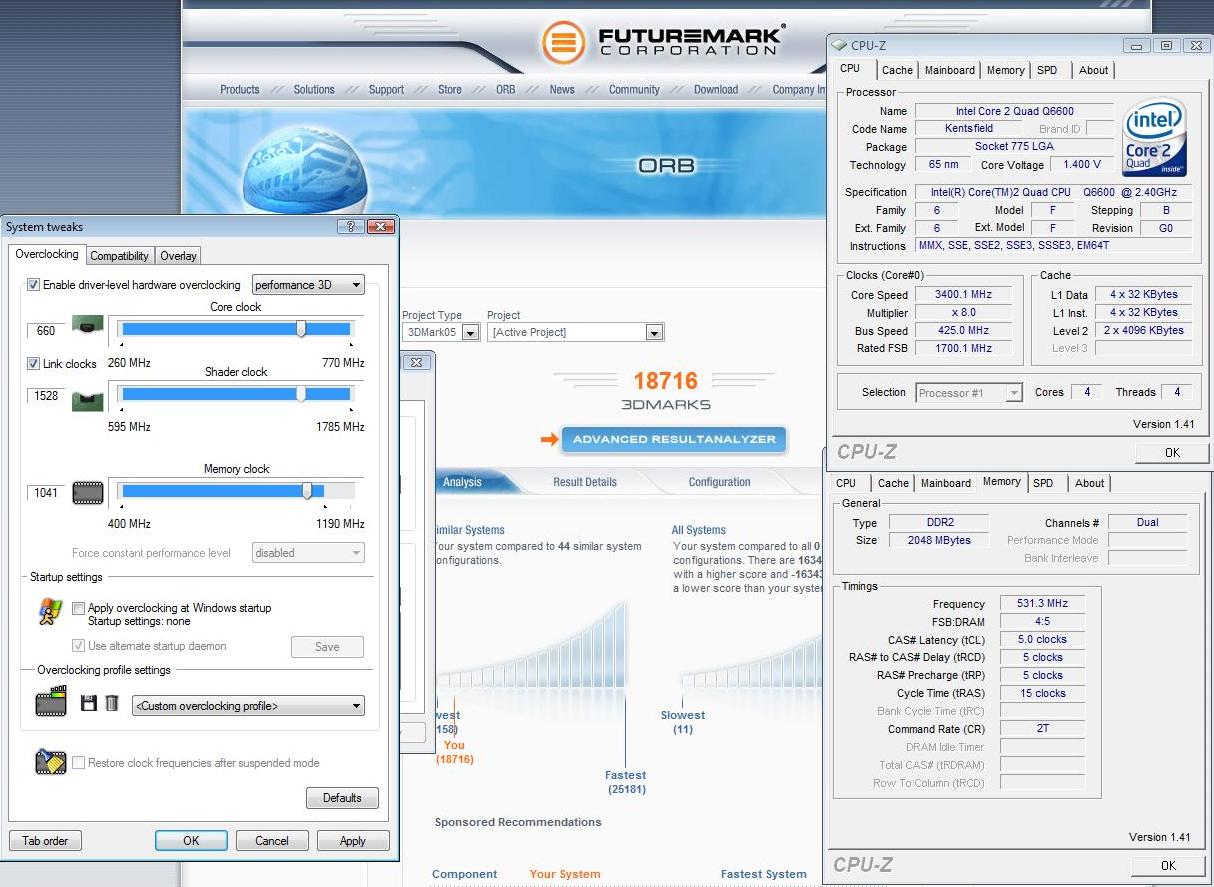Click Apply in System tweaks dialog
This screenshot has height=887, width=1214.
tap(353, 841)
